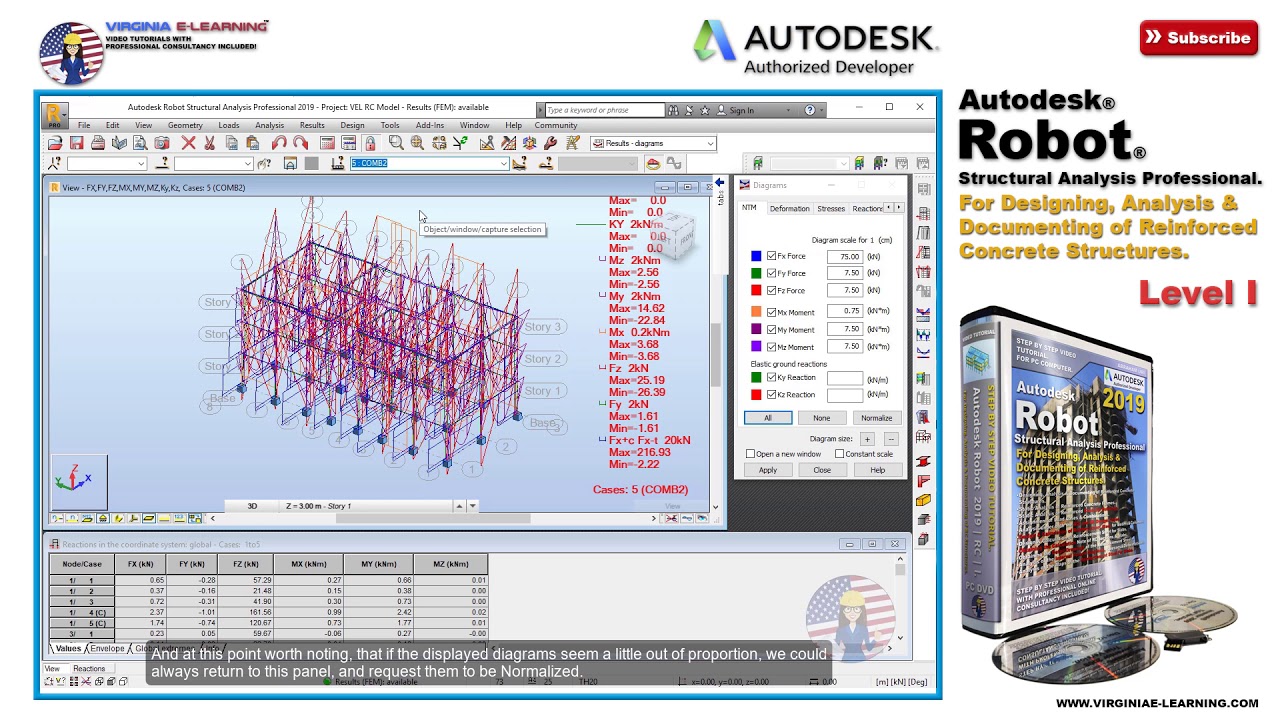This screenshot has height=720, width=1280.
Task: Uncheck the Fx Force checkbox
Action: coord(771,256)
